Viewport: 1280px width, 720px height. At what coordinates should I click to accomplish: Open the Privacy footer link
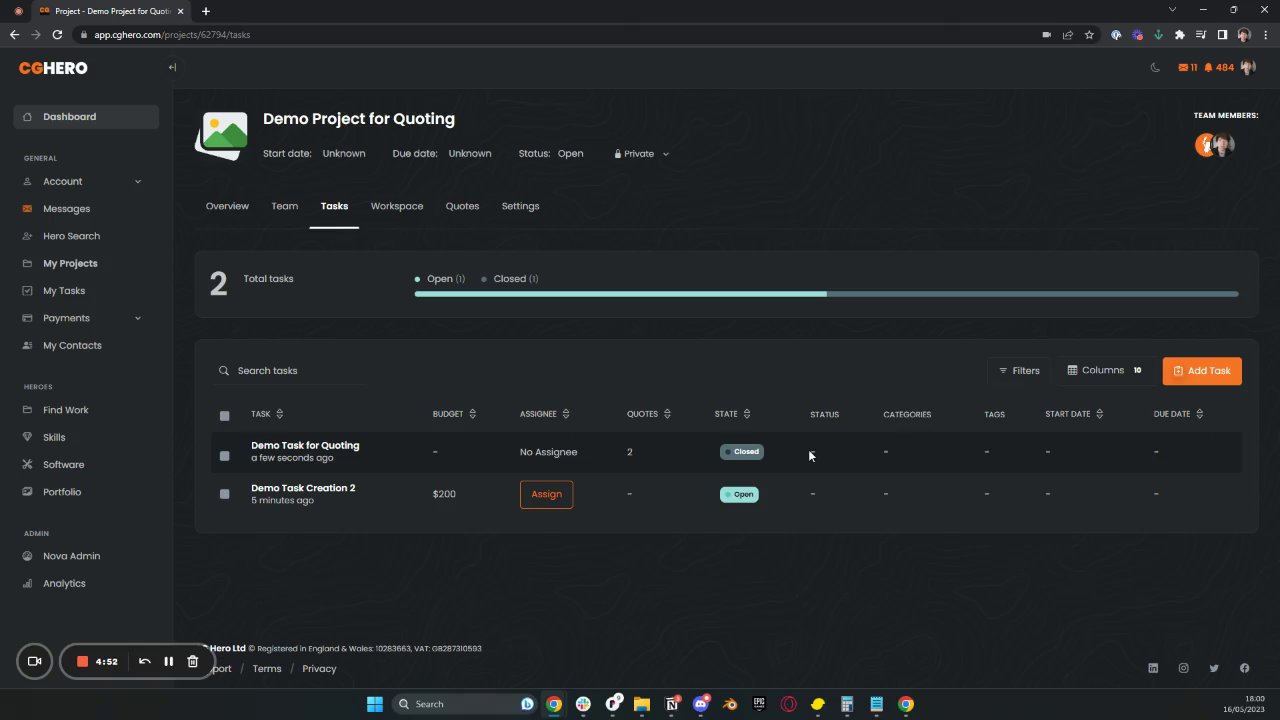[x=319, y=669]
